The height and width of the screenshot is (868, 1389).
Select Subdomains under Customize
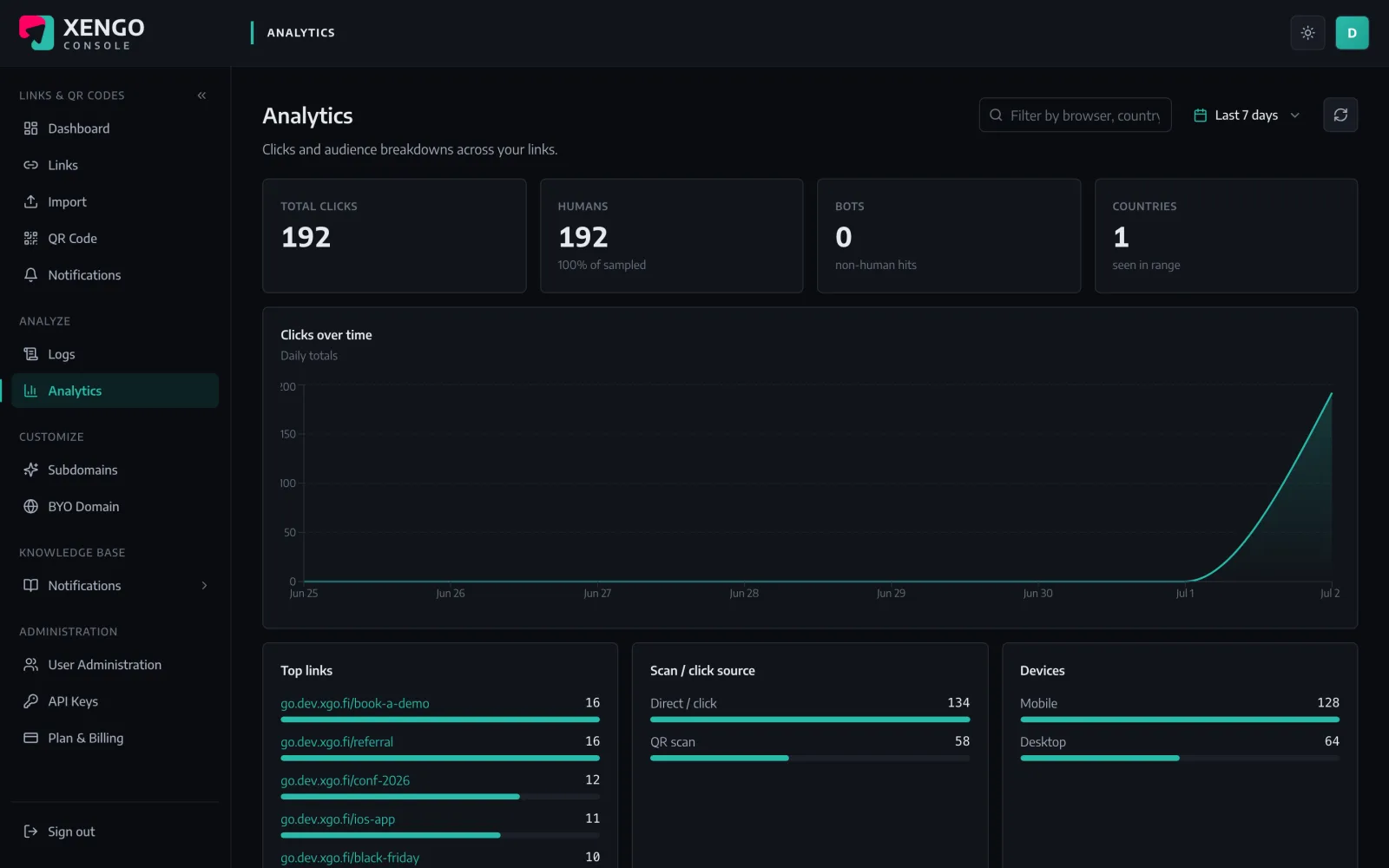(115, 470)
